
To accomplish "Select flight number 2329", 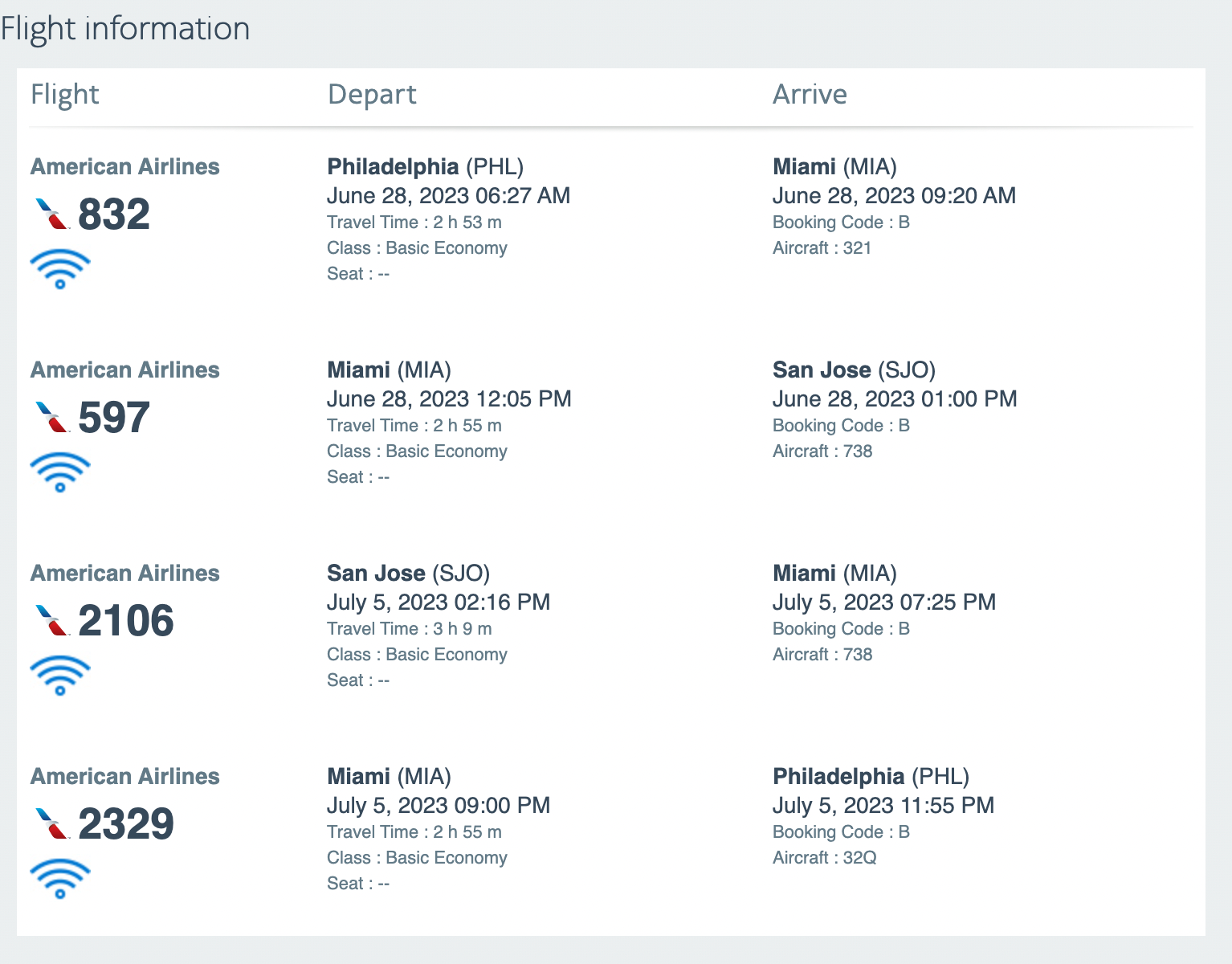I will coord(126,824).
